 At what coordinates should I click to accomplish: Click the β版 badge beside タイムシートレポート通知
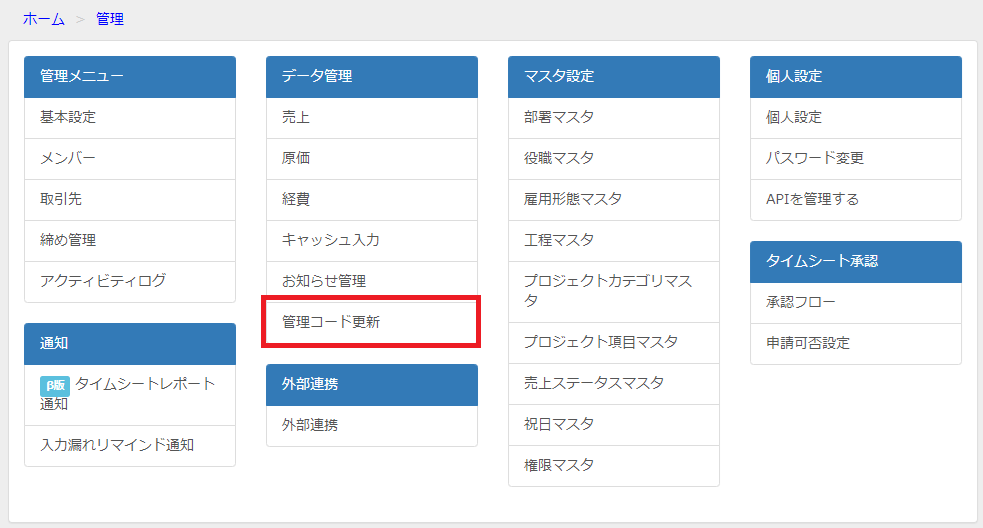55,386
